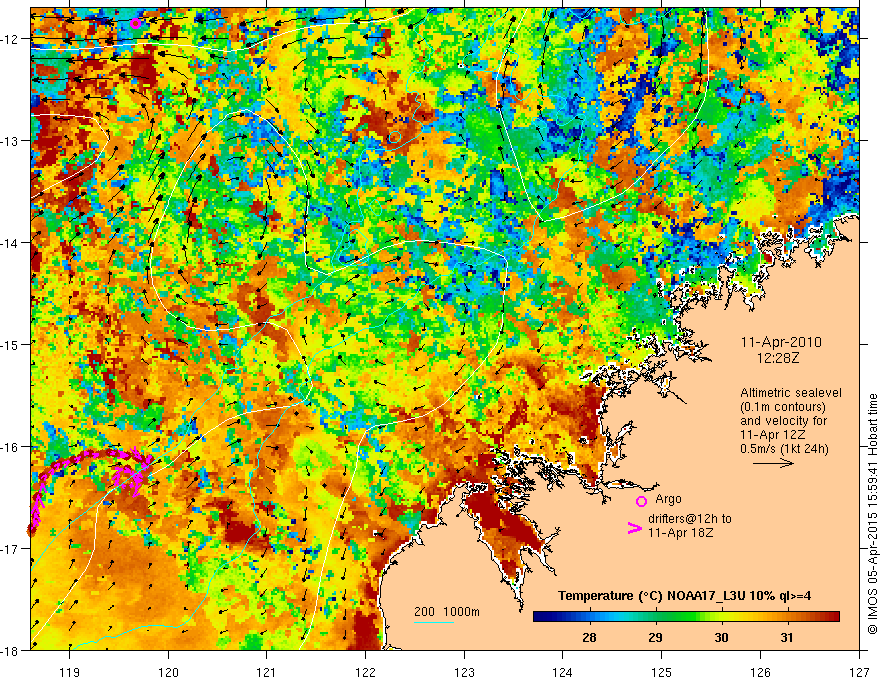
Task: Click the latitude axis label -18
Action: point(10,650)
